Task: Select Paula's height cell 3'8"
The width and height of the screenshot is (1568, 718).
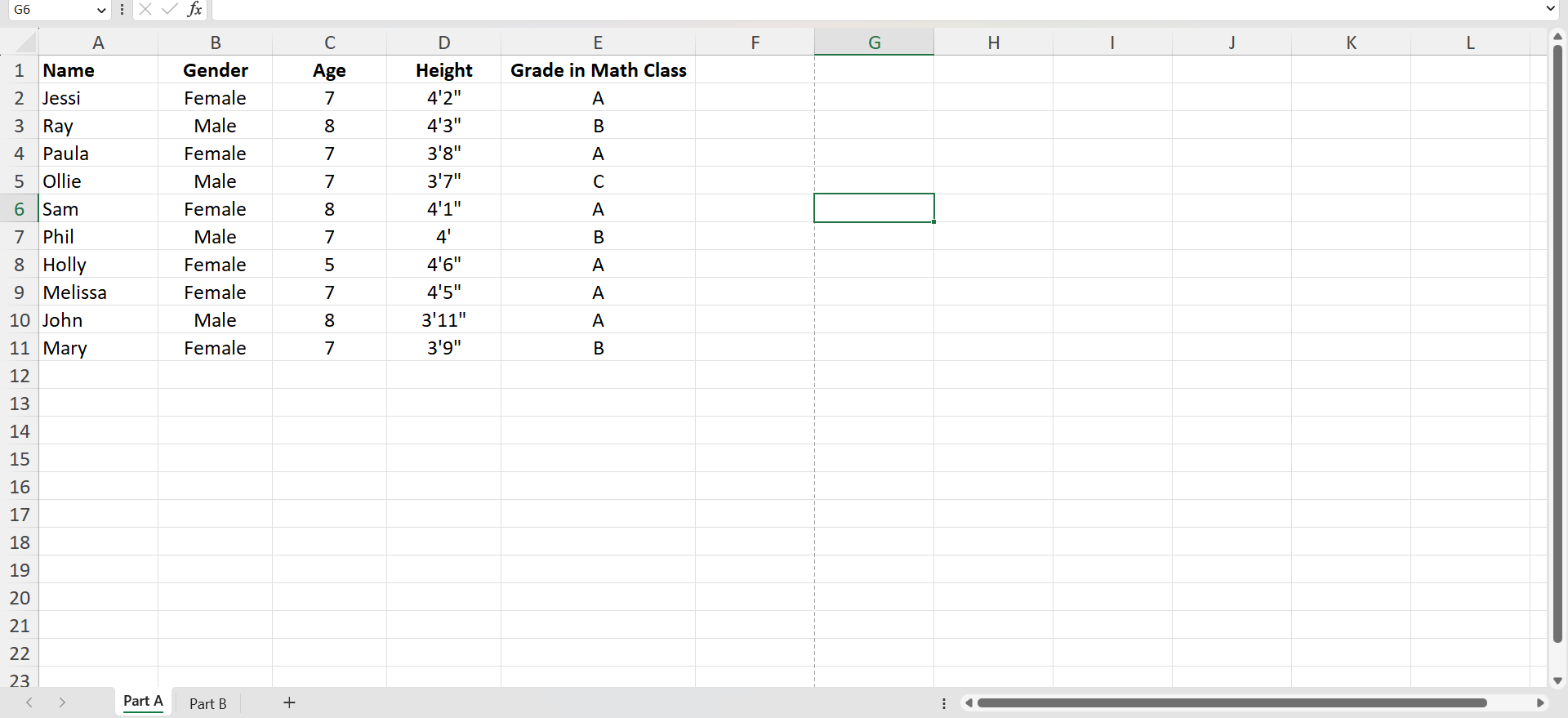Action: (x=443, y=154)
